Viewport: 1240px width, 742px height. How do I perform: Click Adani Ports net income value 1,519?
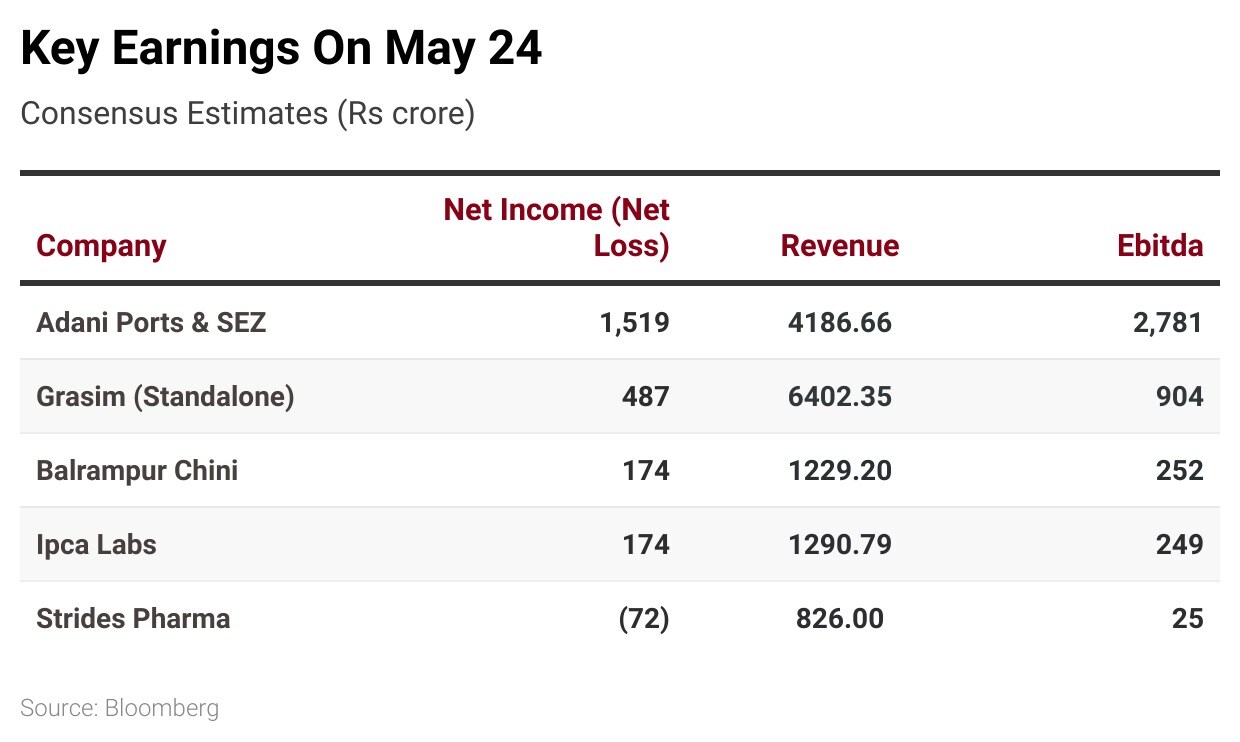coord(636,323)
